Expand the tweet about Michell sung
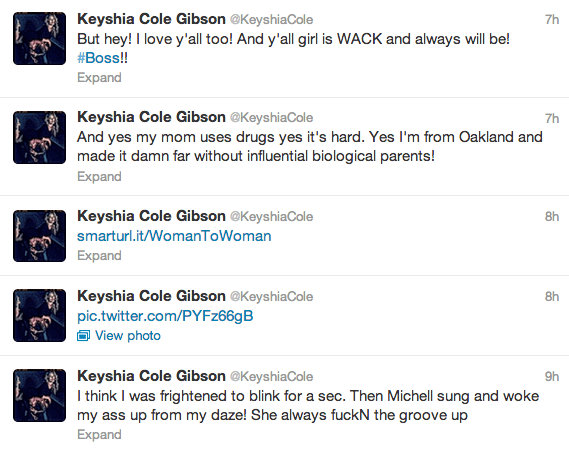This screenshot has width=569, height=454. point(99,434)
